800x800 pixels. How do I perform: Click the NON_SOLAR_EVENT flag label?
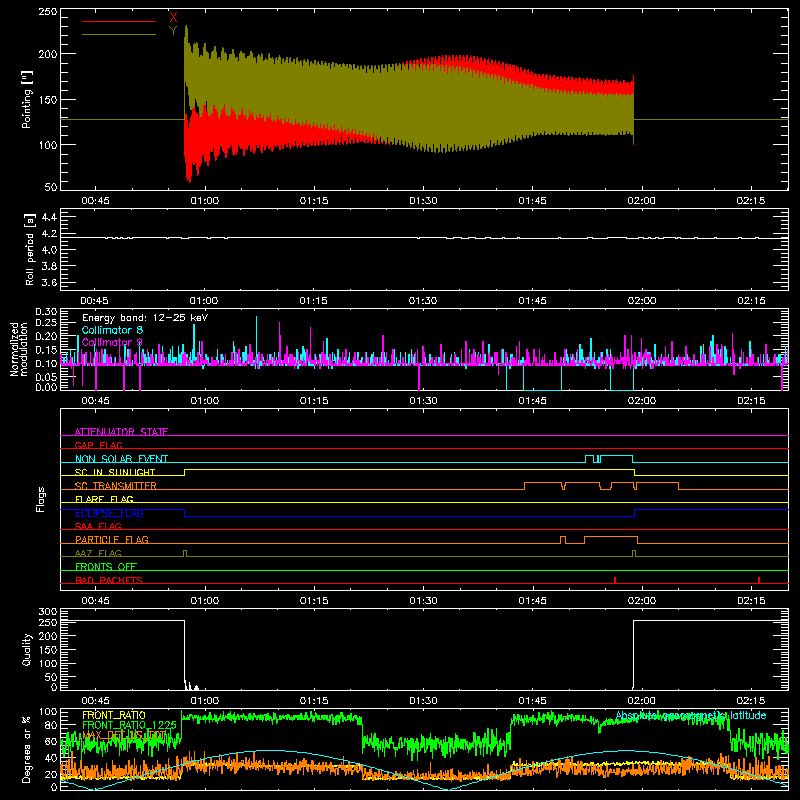pyautogui.click(x=121, y=459)
